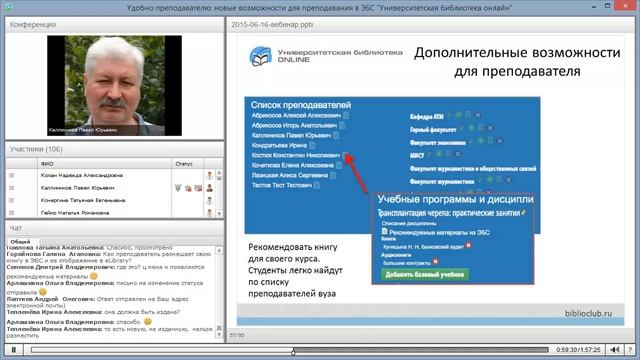
Task: Delete Факультет журналистики using its X icon
Action: click(x=509, y=180)
